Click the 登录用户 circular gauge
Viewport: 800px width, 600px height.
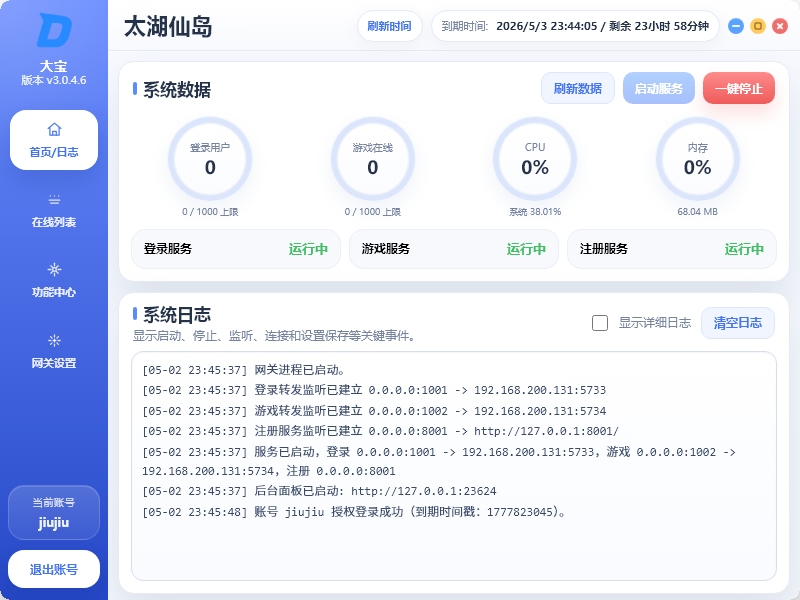(210, 159)
